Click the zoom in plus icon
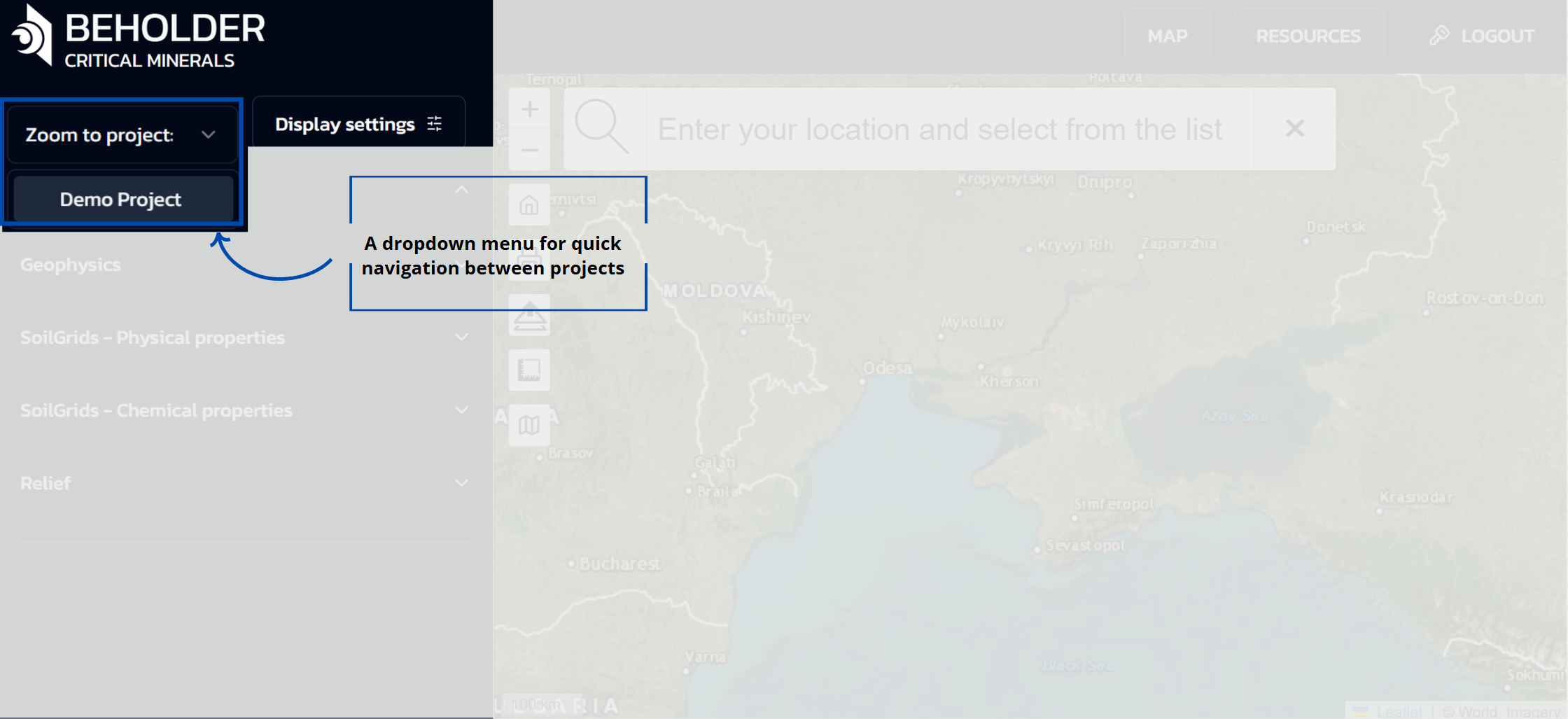This screenshot has height=719, width=1568. tap(530, 109)
